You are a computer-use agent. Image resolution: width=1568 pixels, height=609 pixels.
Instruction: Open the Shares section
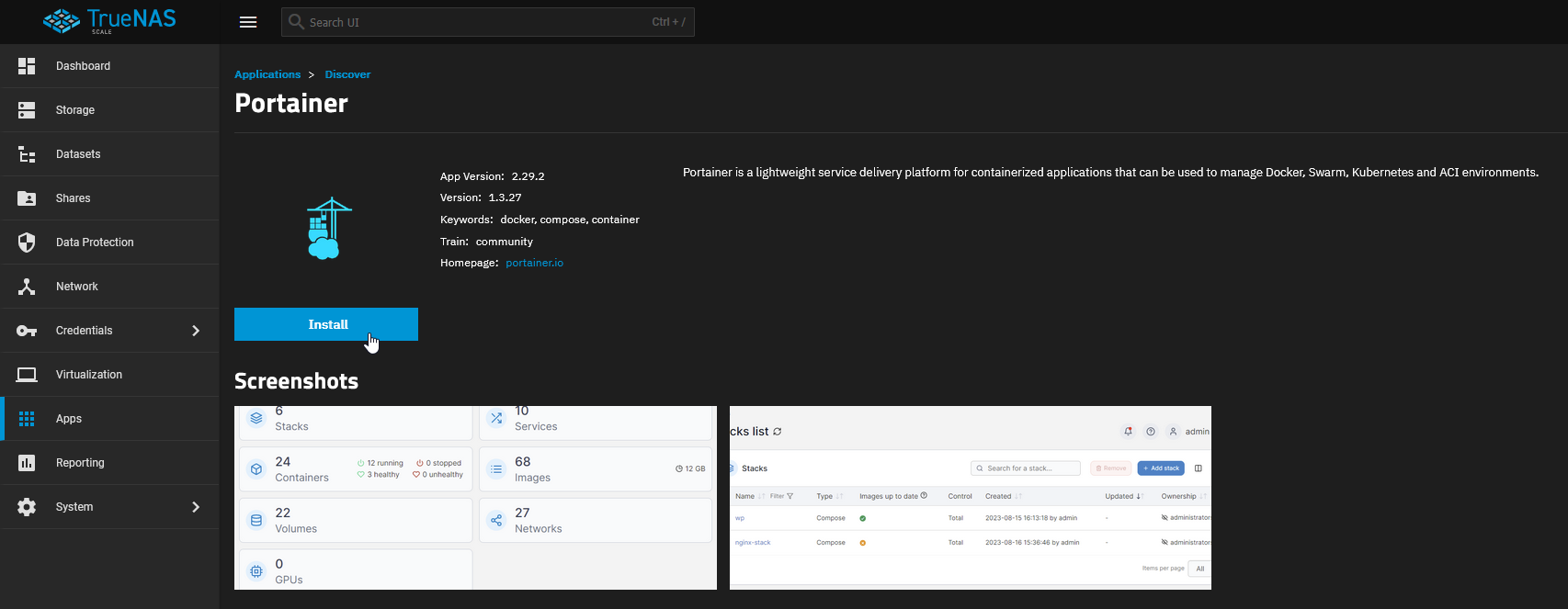(109, 198)
